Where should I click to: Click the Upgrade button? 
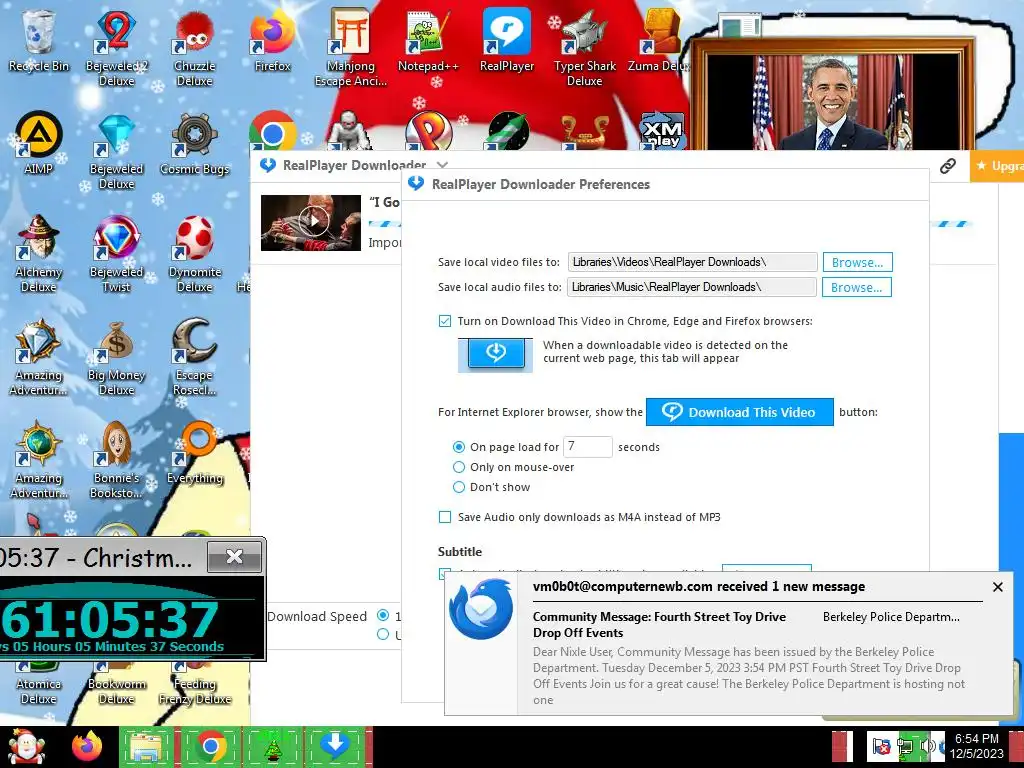tap(997, 166)
